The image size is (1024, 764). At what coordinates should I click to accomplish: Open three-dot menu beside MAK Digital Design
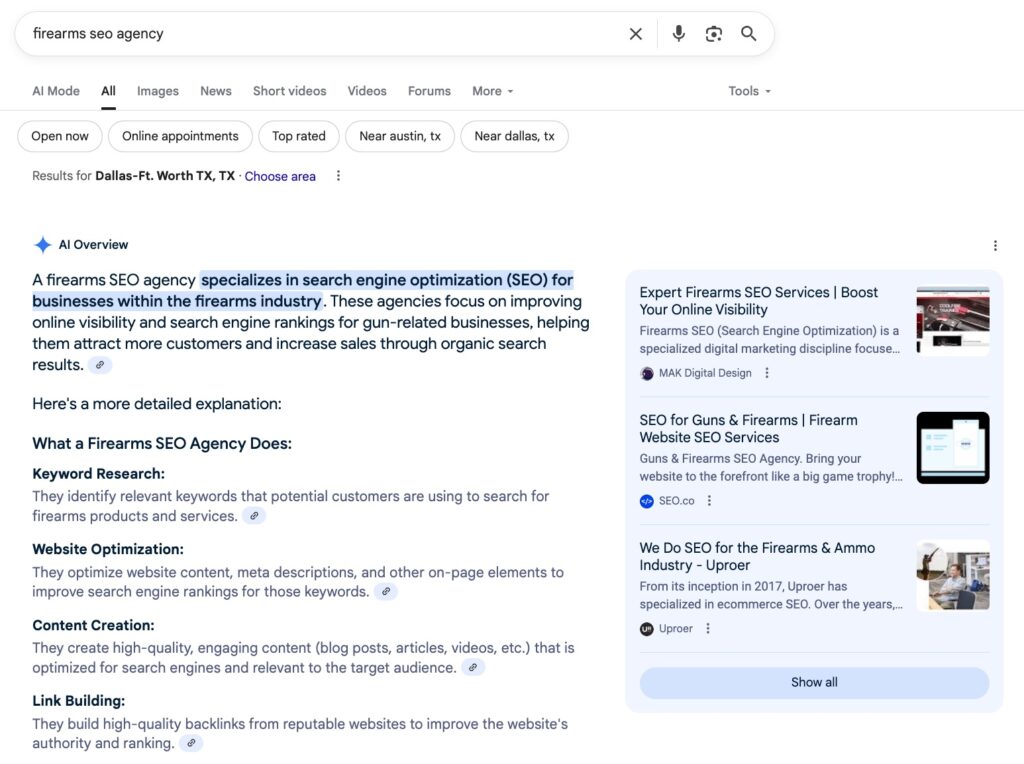(x=767, y=373)
